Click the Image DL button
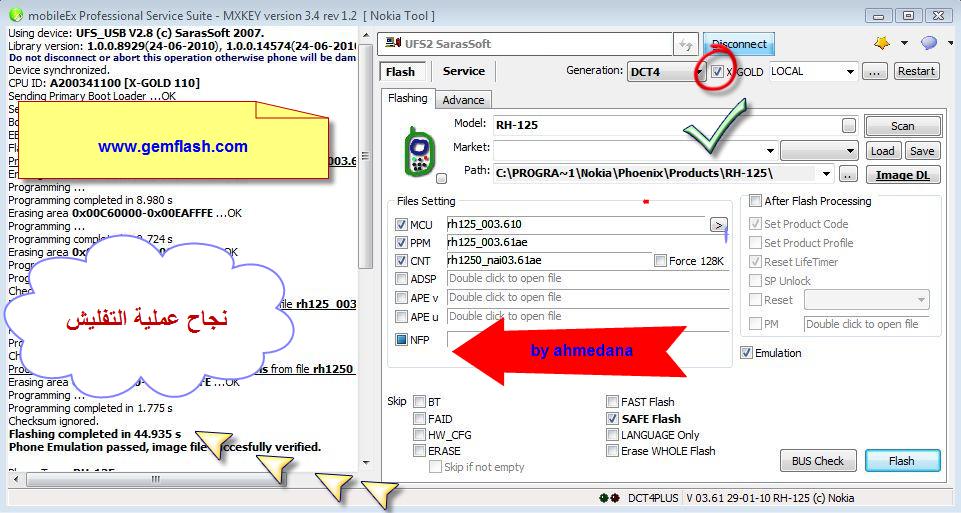This screenshot has width=961, height=513. click(x=903, y=175)
